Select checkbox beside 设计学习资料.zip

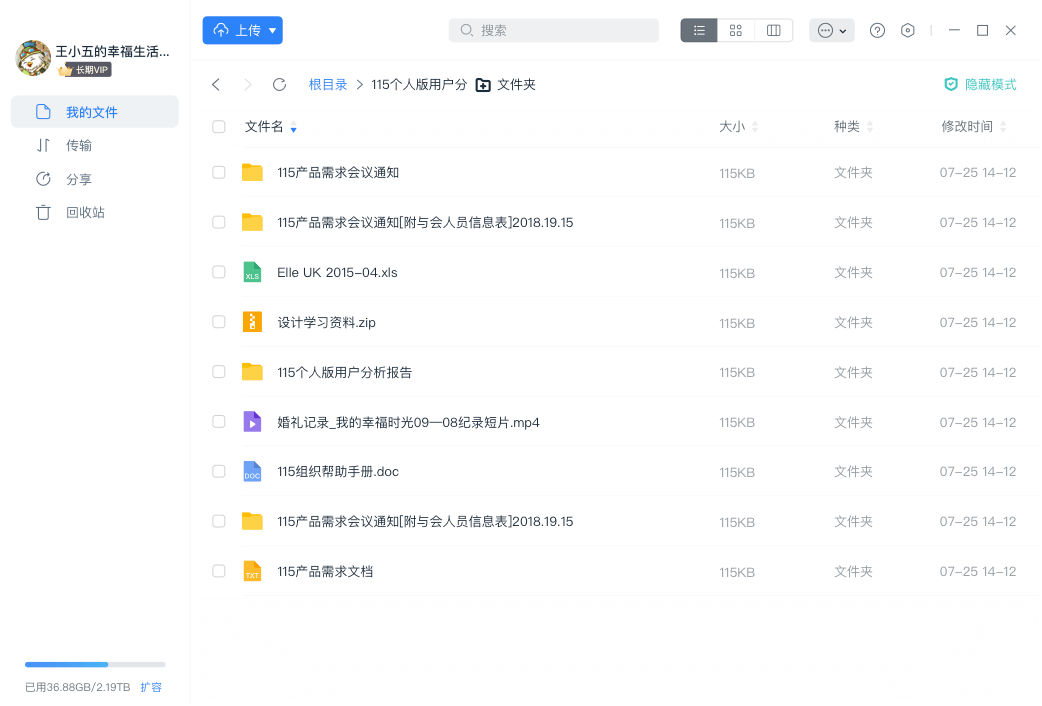click(x=219, y=322)
